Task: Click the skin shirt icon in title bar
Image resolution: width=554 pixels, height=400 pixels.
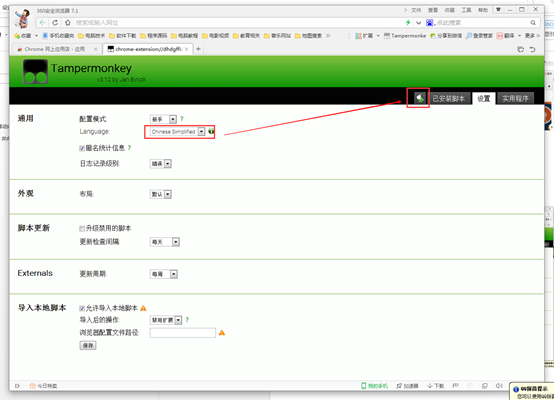Action: point(498,10)
